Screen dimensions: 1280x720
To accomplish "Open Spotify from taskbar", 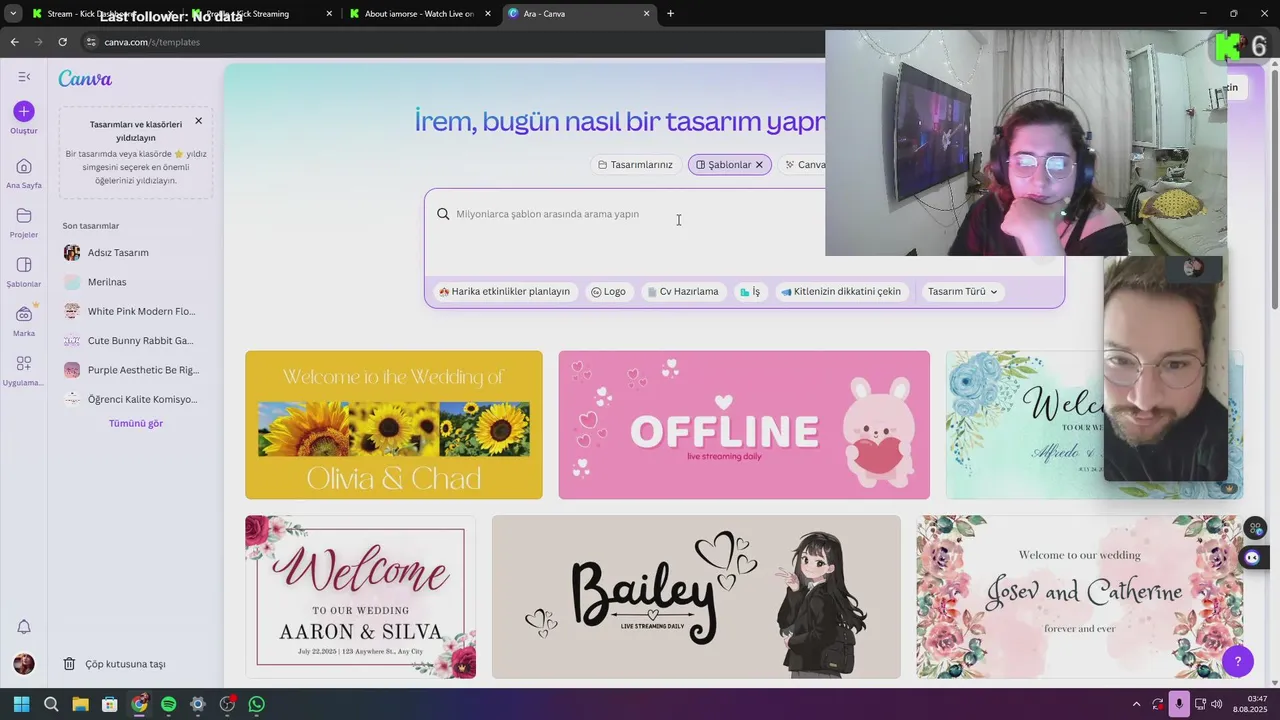I will (168, 704).
